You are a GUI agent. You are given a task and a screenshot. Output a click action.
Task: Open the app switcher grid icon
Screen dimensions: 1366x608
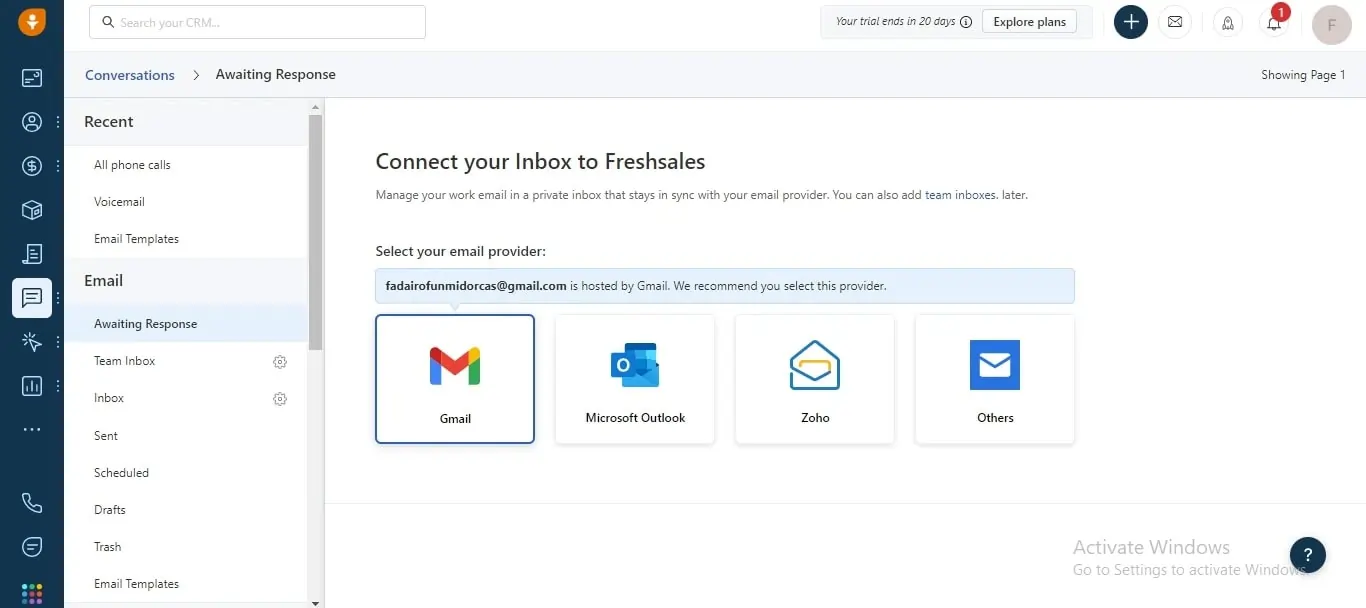pos(32,594)
